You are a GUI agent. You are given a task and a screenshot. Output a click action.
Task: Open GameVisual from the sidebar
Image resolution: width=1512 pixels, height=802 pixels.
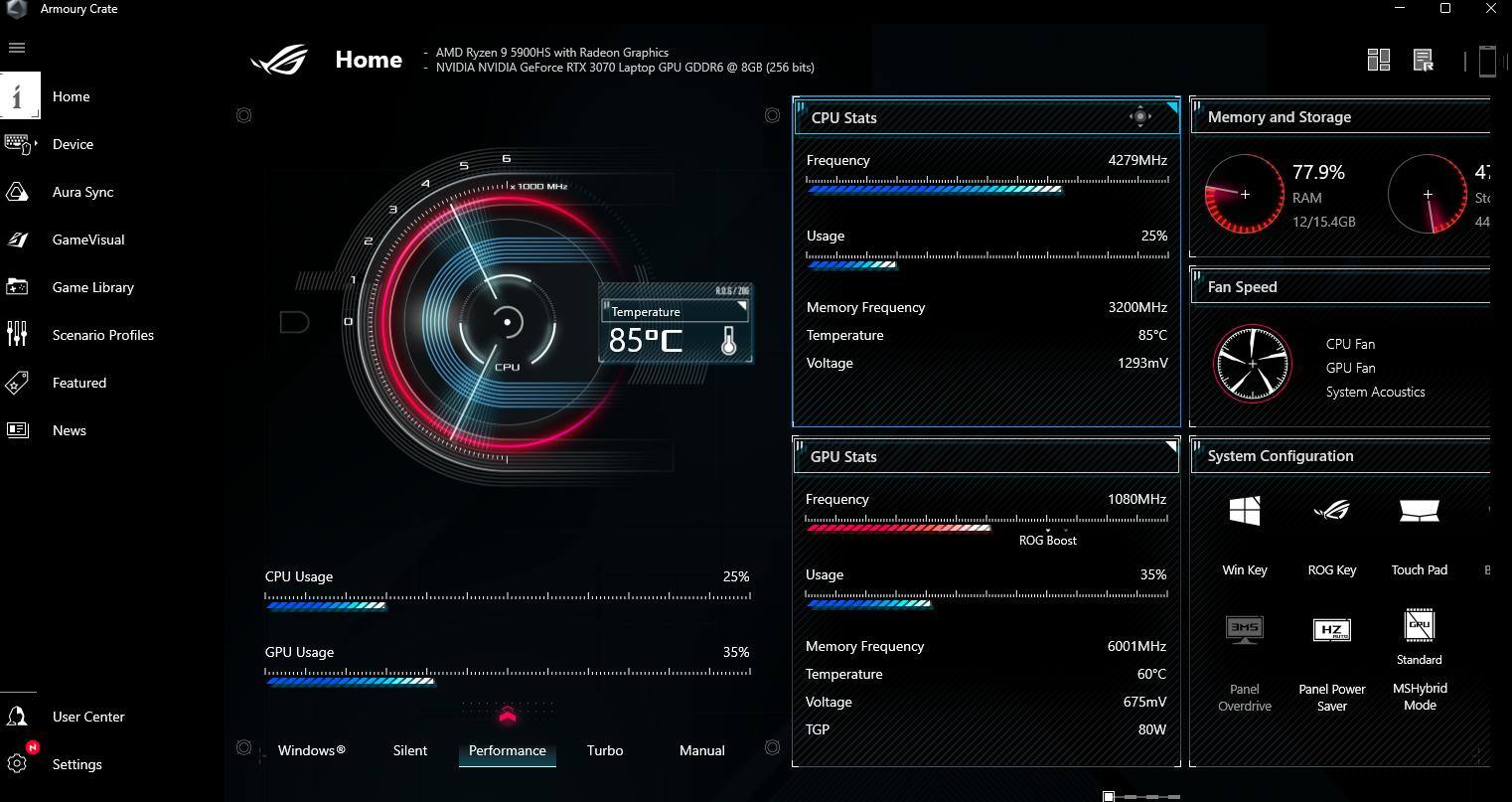[87, 240]
